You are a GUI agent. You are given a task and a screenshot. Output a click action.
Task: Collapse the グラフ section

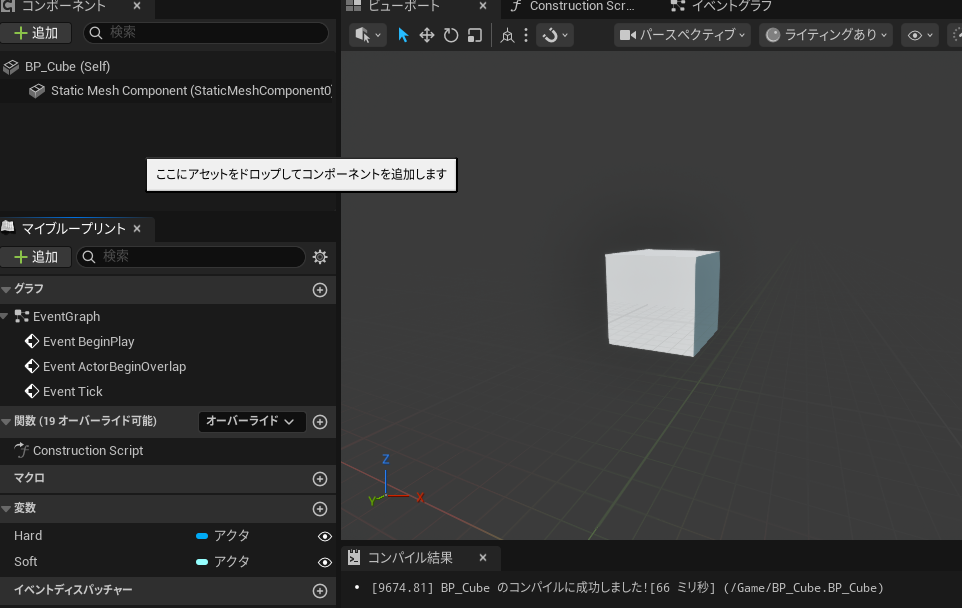[x=7, y=288]
